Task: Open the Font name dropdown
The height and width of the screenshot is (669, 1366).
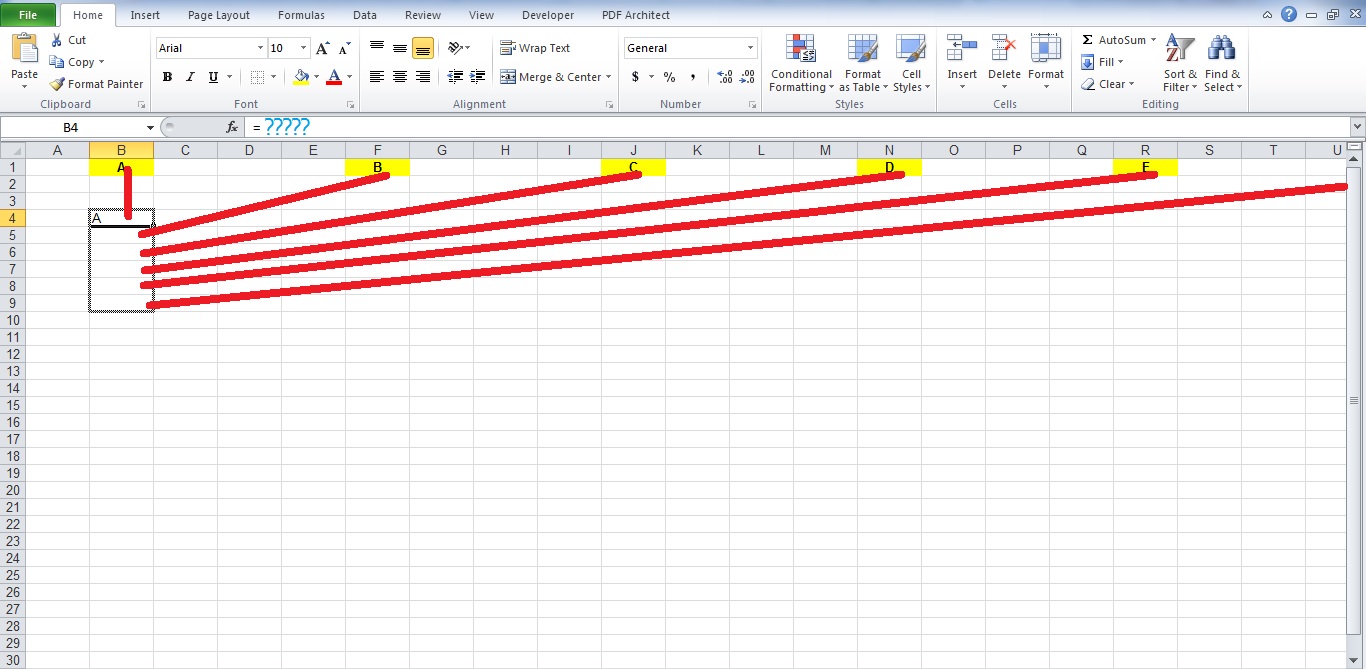Action: pos(259,47)
